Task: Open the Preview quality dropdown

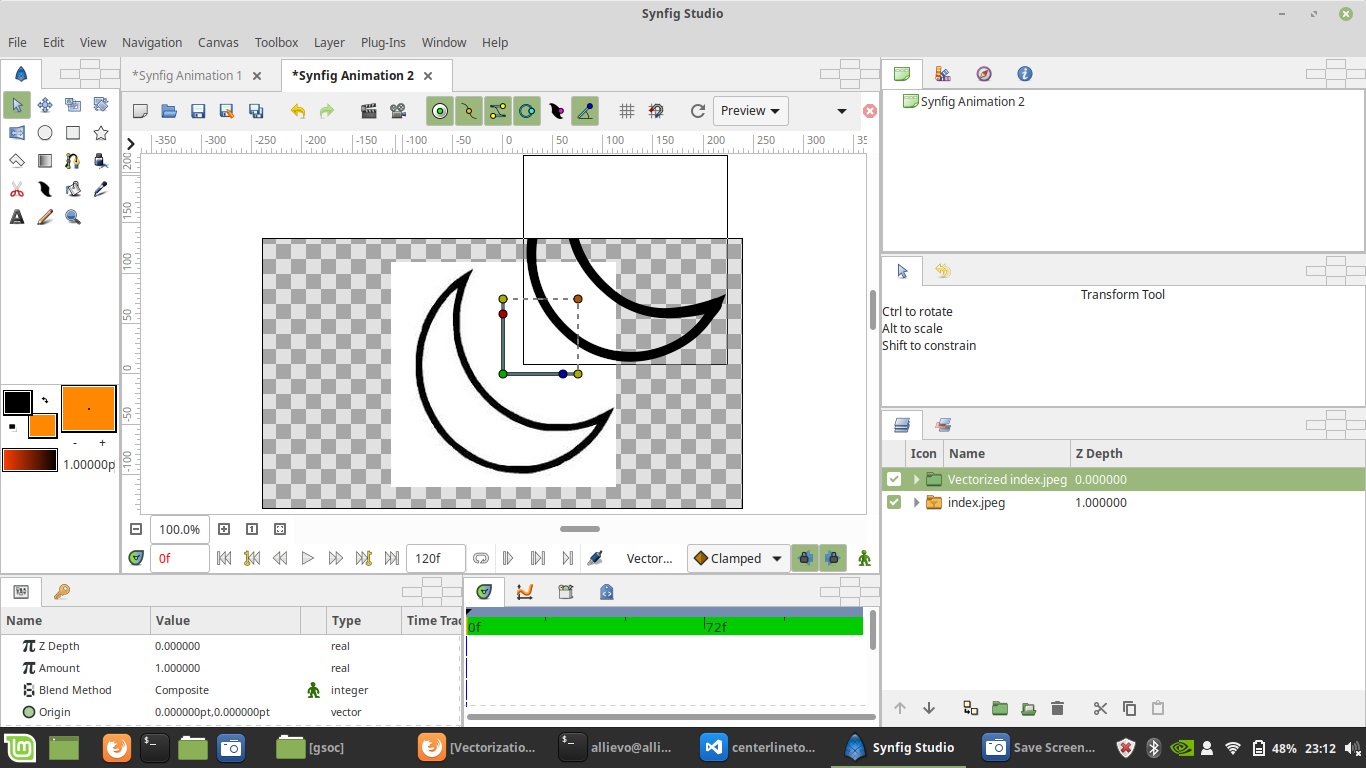Action: (750, 110)
